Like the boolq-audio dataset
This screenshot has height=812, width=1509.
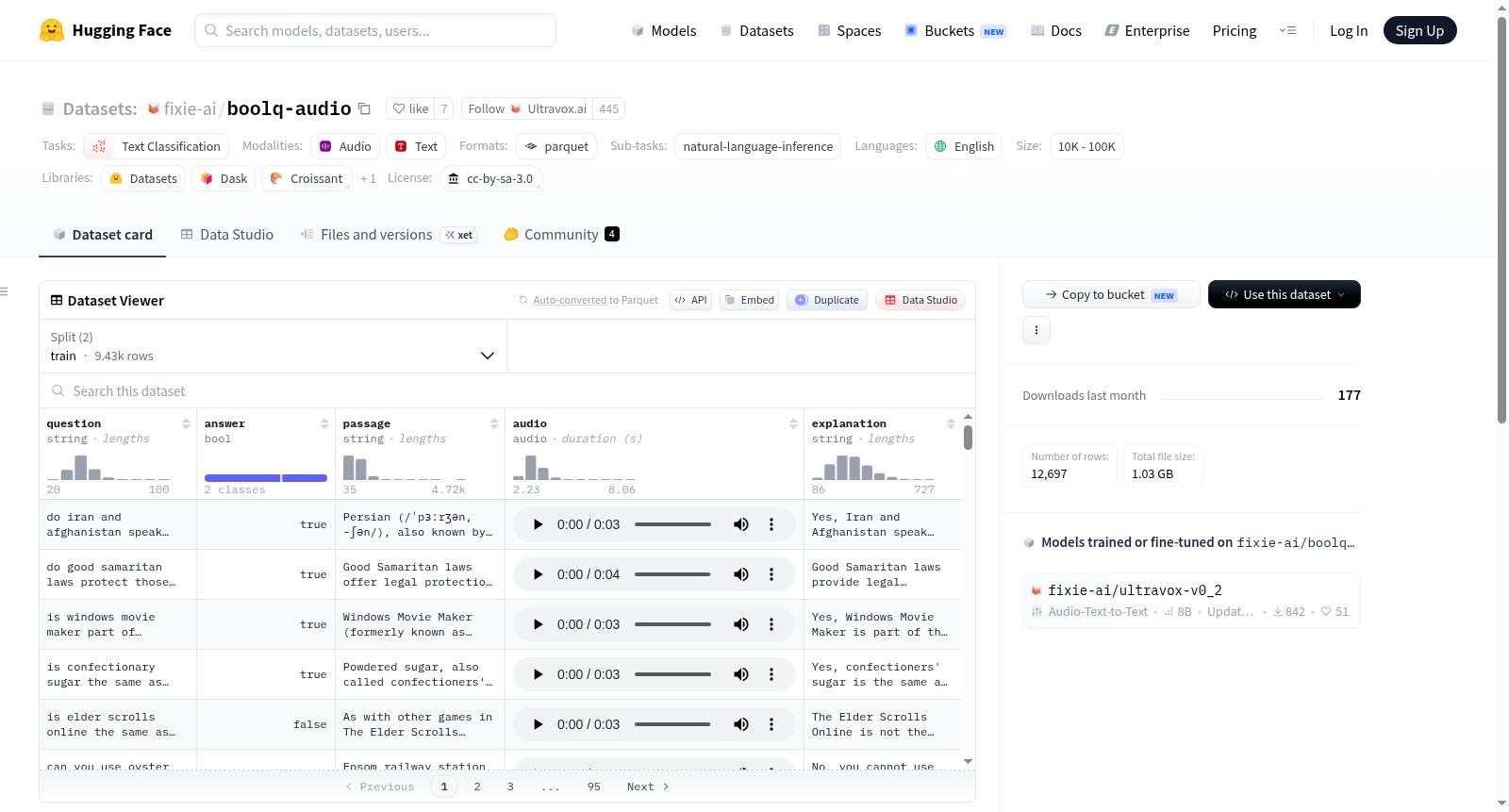(410, 108)
